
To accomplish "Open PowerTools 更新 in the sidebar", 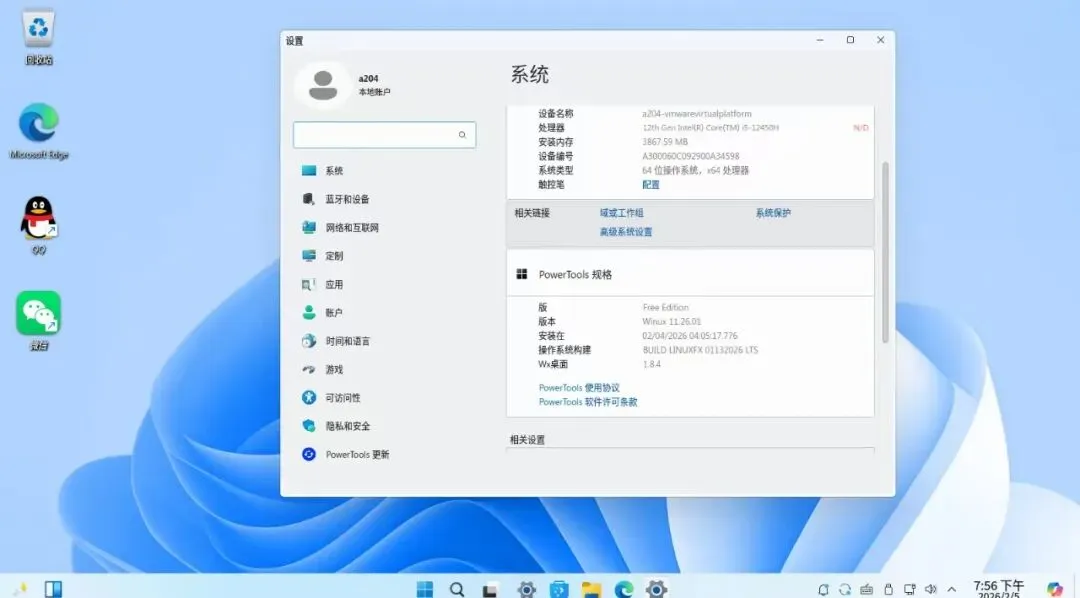I will pyautogui.click(x=357, y=454).
